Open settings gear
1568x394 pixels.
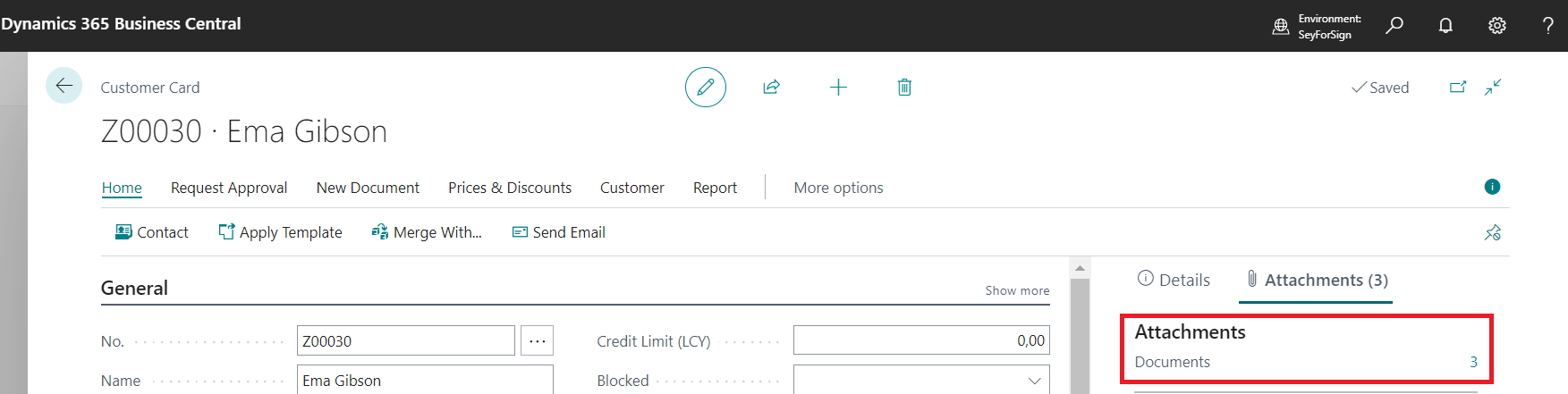click(1496, 25)
